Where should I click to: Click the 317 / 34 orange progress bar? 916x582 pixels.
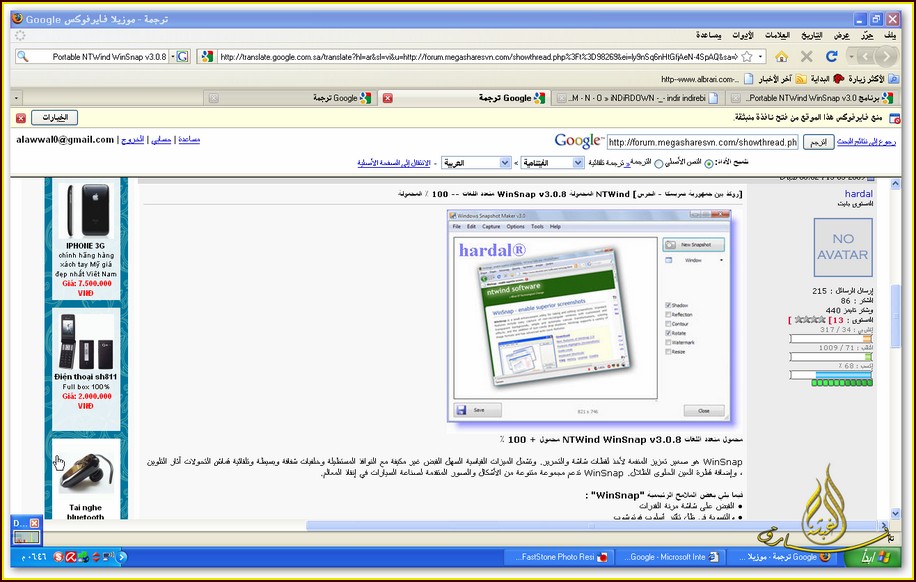(x=831, y=338)
